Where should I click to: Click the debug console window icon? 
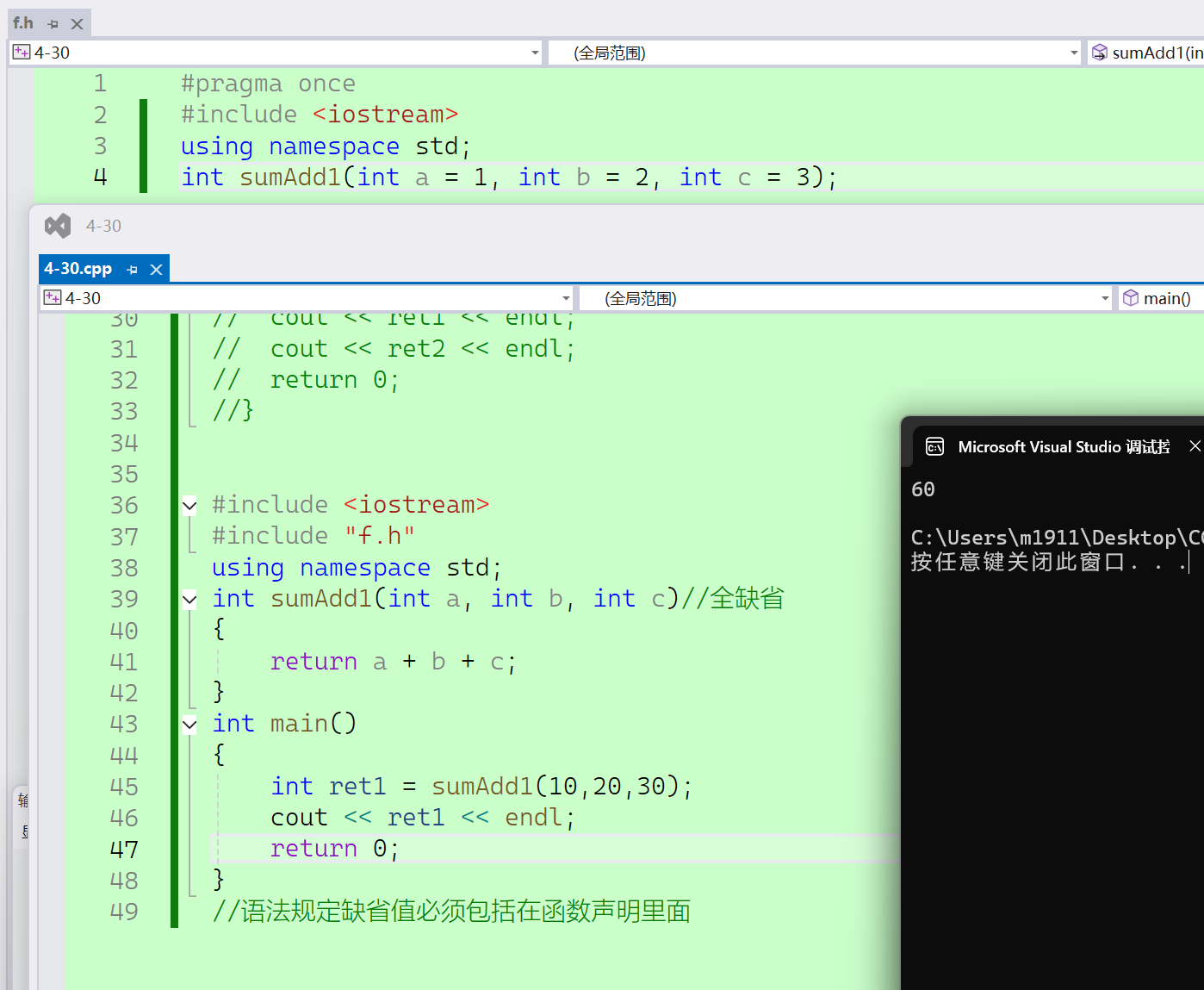coord(934,446)
